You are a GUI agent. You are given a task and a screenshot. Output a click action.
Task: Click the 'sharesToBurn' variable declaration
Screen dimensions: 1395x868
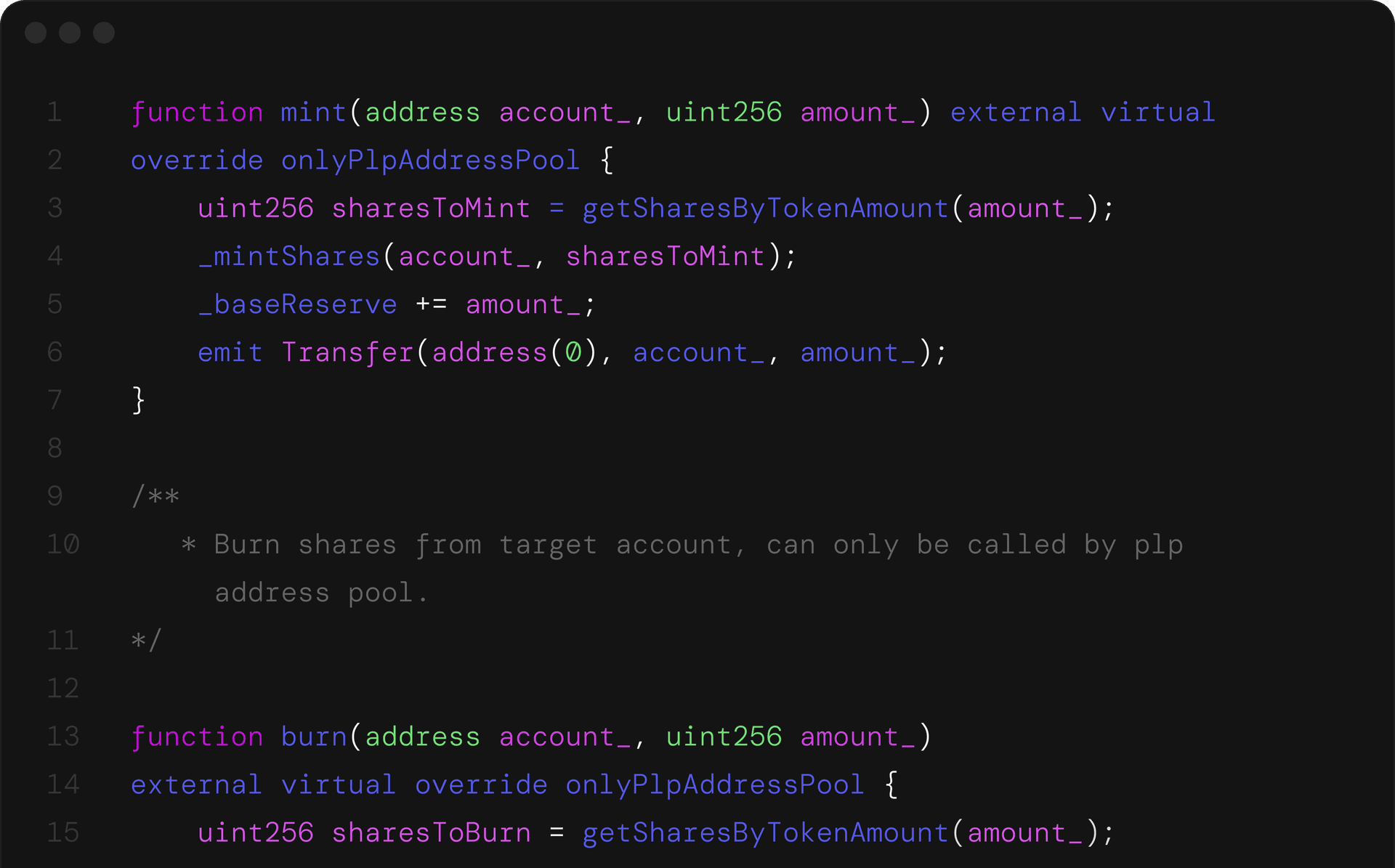pos(431,833)
